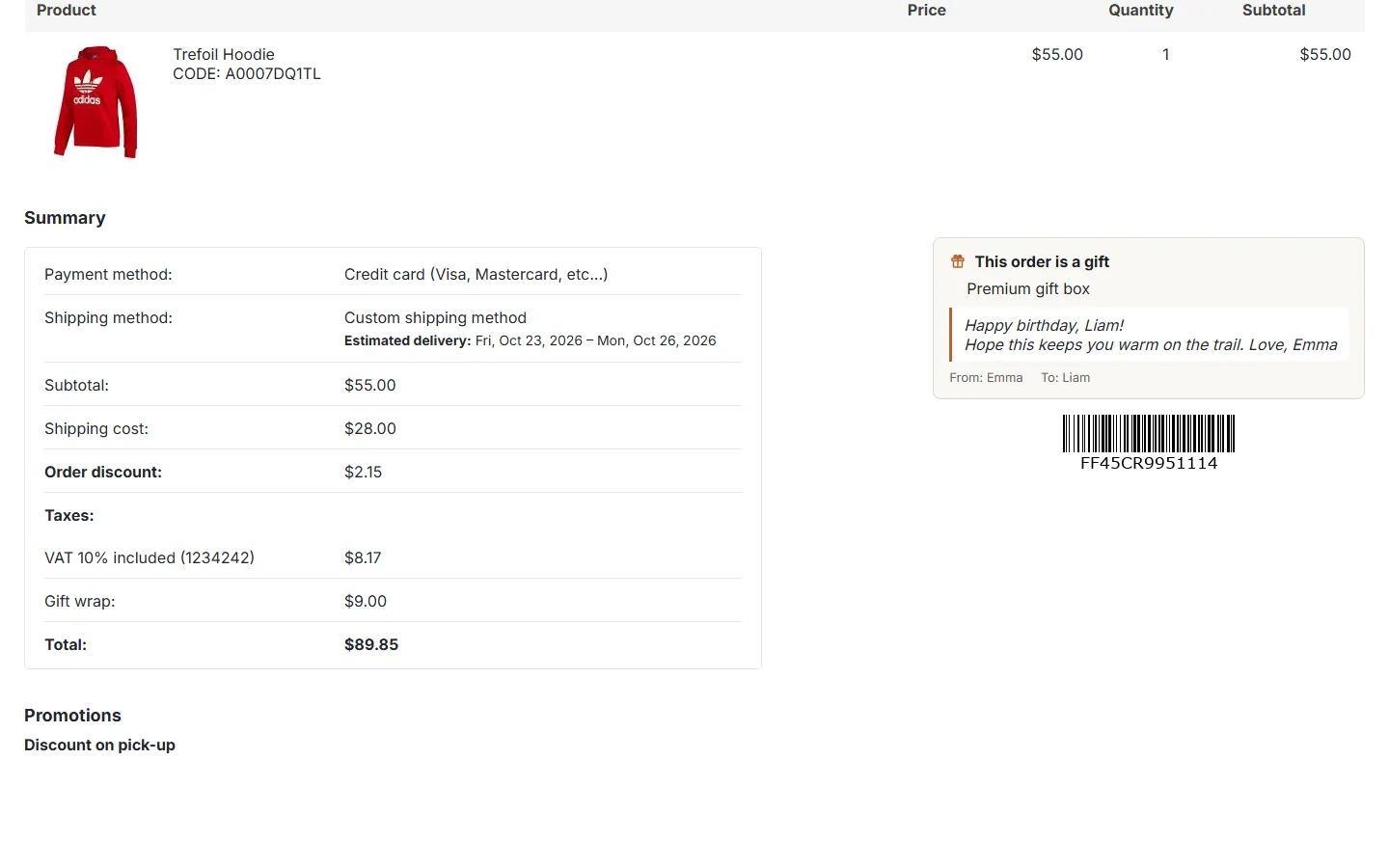This screenshot has width=1389, height=868.
Task: Select the product code A0007DQ1TL
Action: coord(273,73)
